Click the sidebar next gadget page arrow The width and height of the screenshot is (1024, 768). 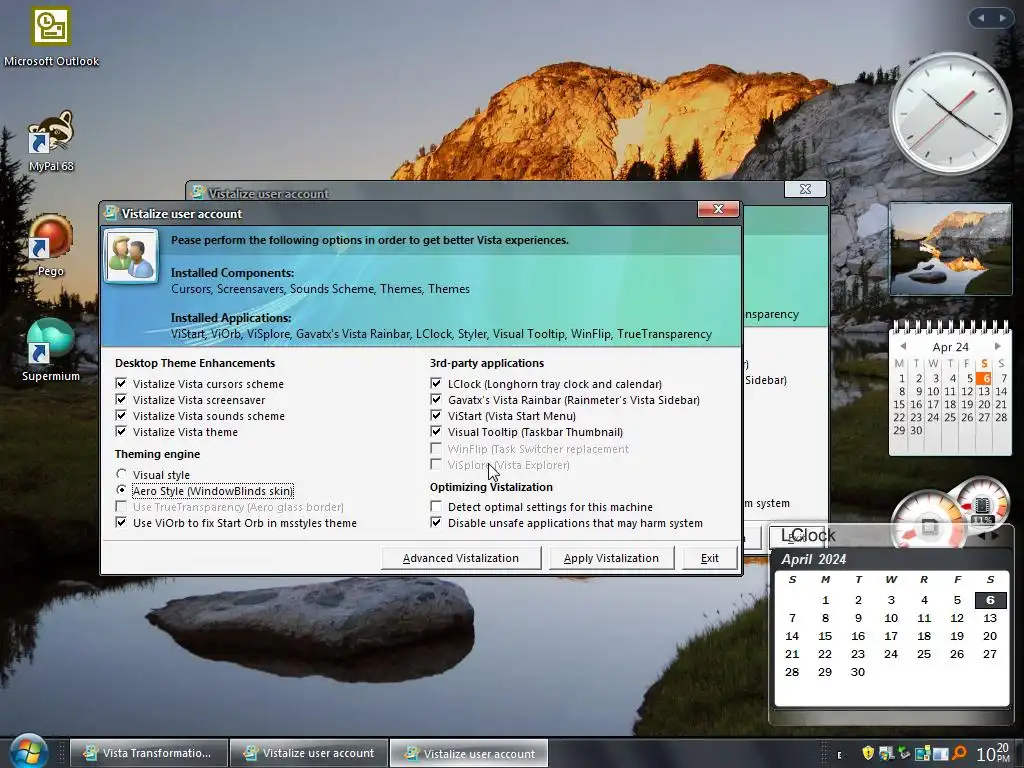click(1002, 18)
